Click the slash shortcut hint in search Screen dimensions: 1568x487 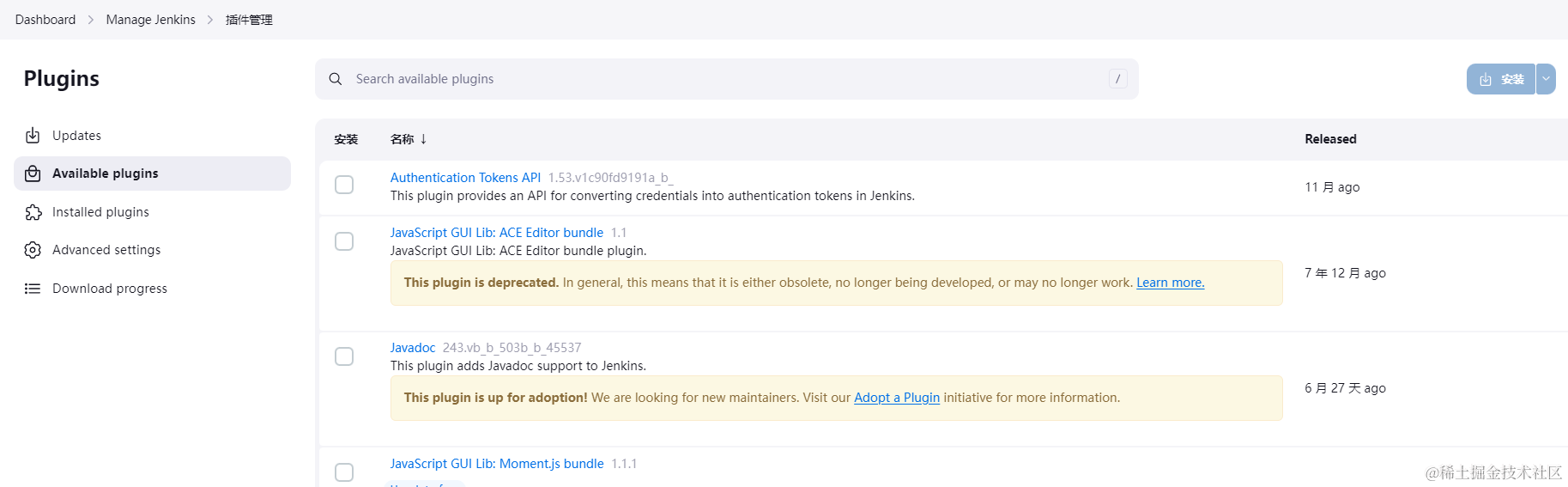coord(1117,79)
